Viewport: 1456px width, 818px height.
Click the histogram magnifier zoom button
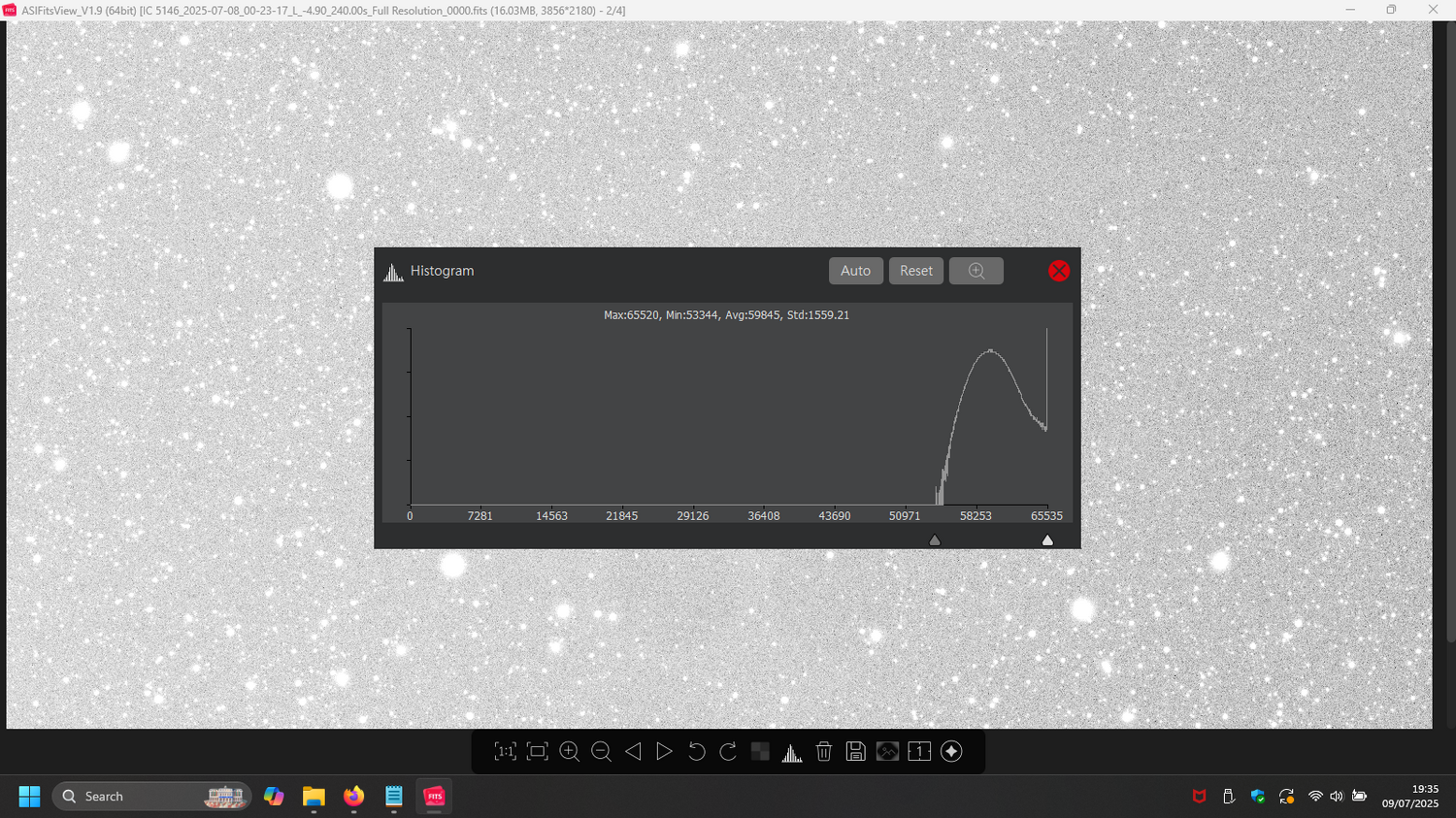coord(976,271)
